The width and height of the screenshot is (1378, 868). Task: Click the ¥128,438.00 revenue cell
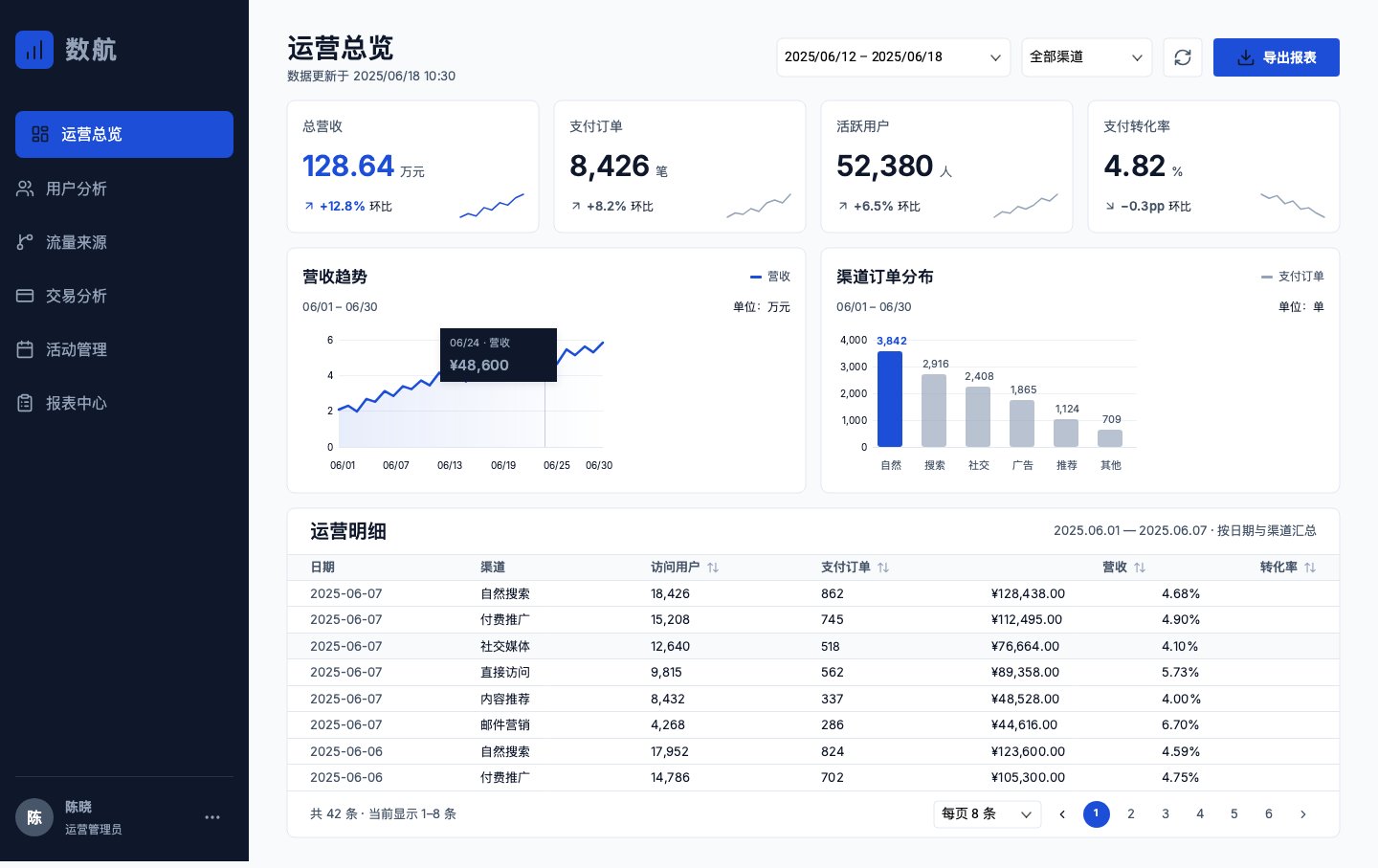coord(1028,594)
